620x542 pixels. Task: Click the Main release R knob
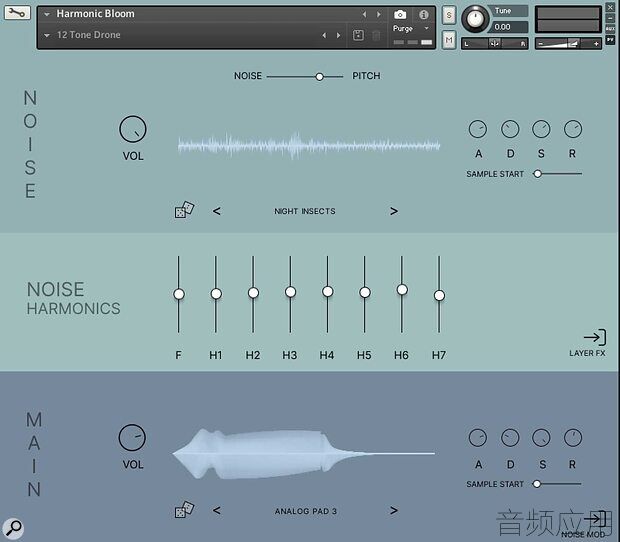click(573, 438)
